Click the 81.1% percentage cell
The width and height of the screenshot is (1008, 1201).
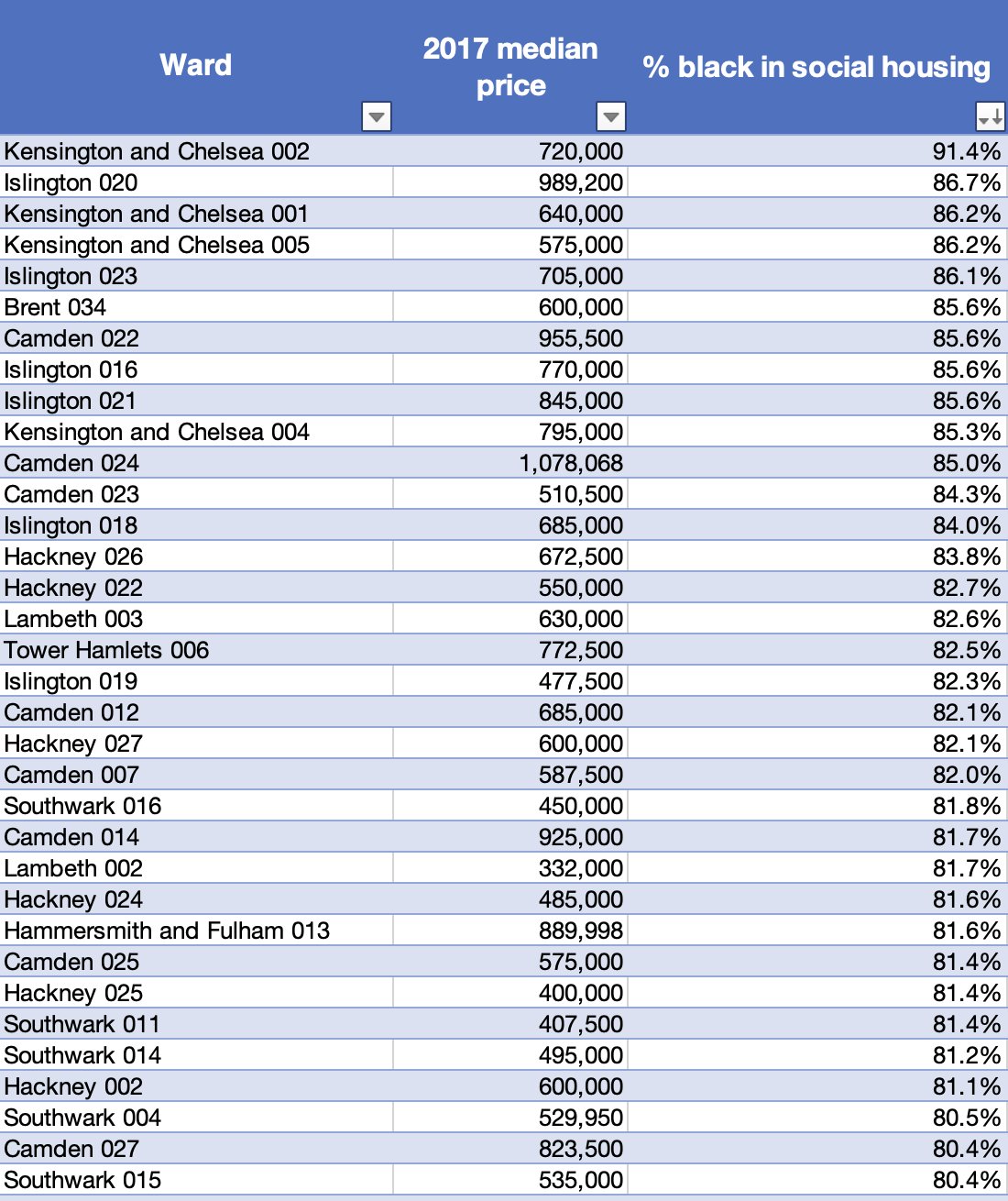tap(817, 1086)
